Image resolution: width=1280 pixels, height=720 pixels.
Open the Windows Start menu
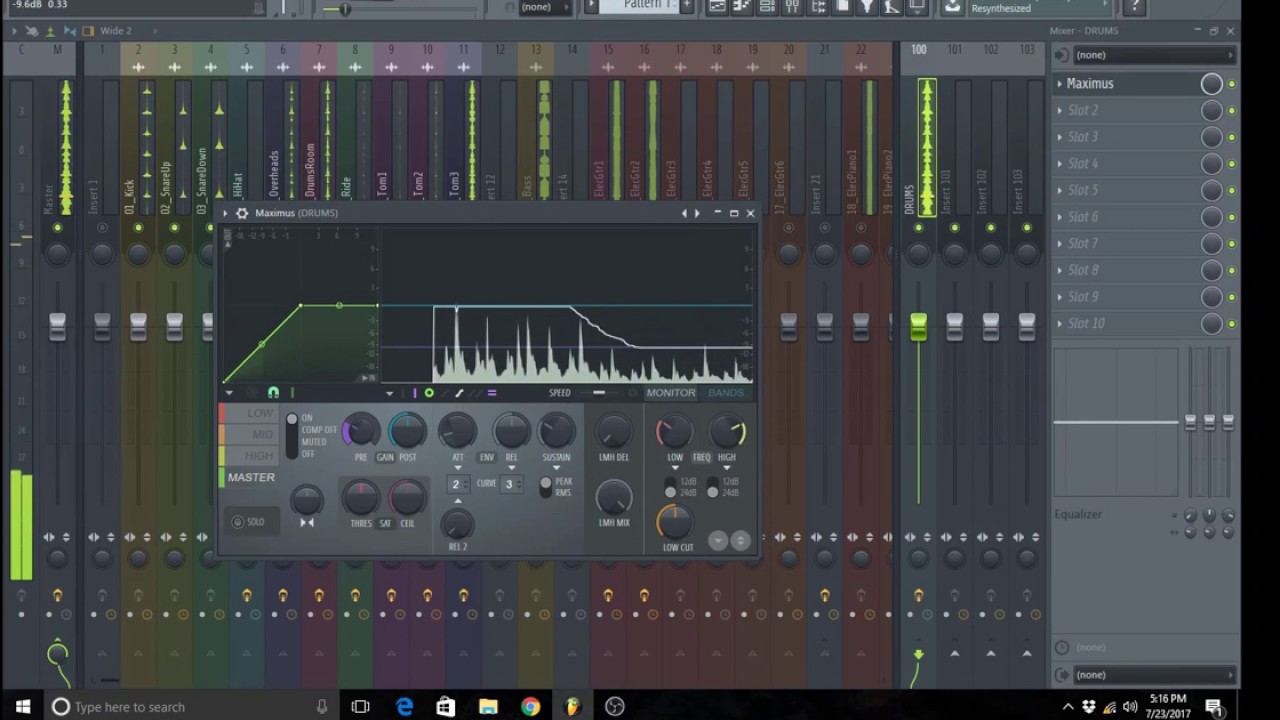(x=22, y=707)
